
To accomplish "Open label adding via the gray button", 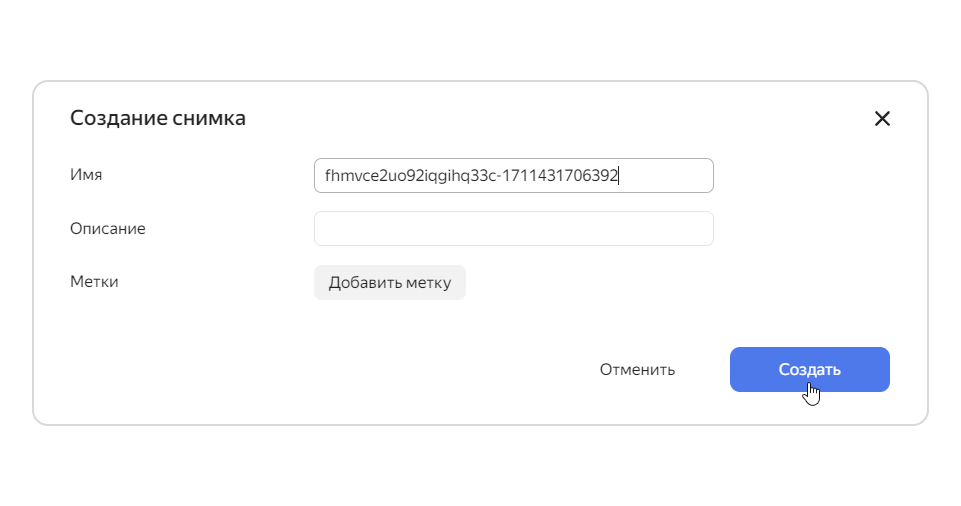I will 390,282.
